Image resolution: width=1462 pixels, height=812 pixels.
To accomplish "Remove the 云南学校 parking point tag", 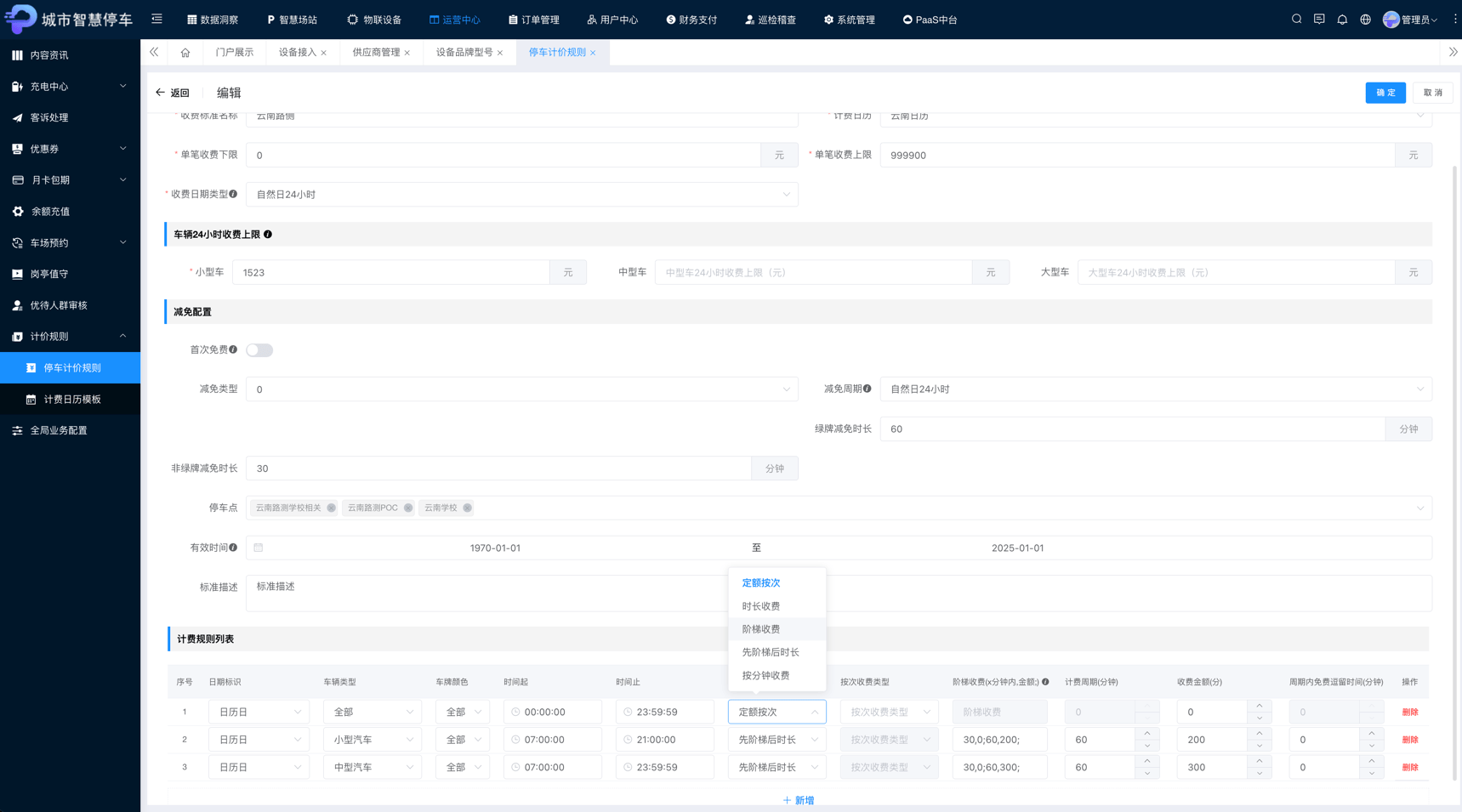I will point(467,508).
